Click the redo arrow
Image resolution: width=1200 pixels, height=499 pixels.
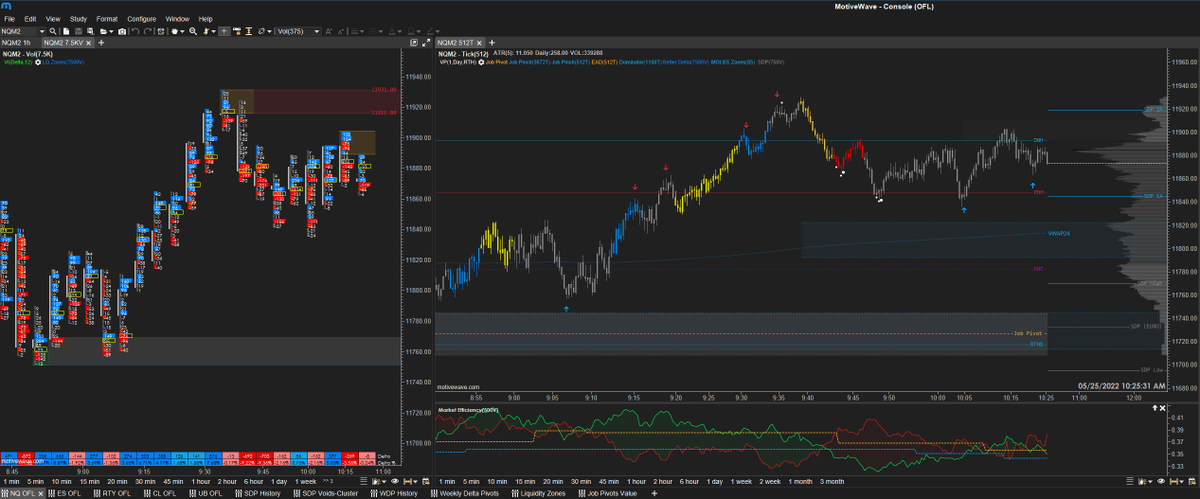click(x=148, y=31)
